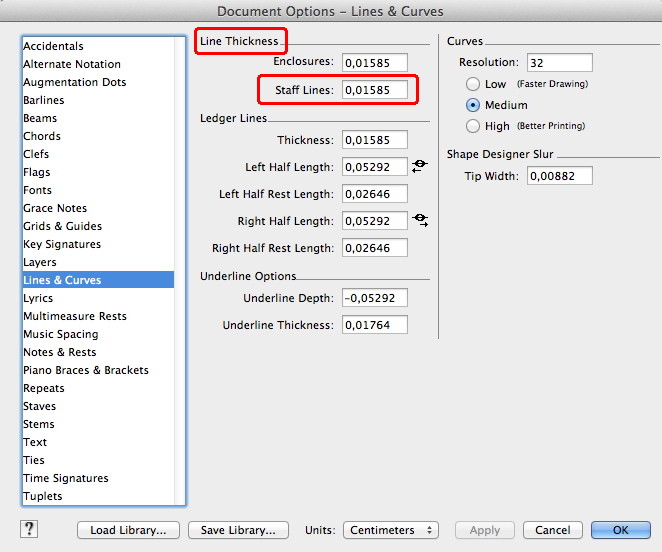Open Piano Braces & Brackets category

coord(86,370)
